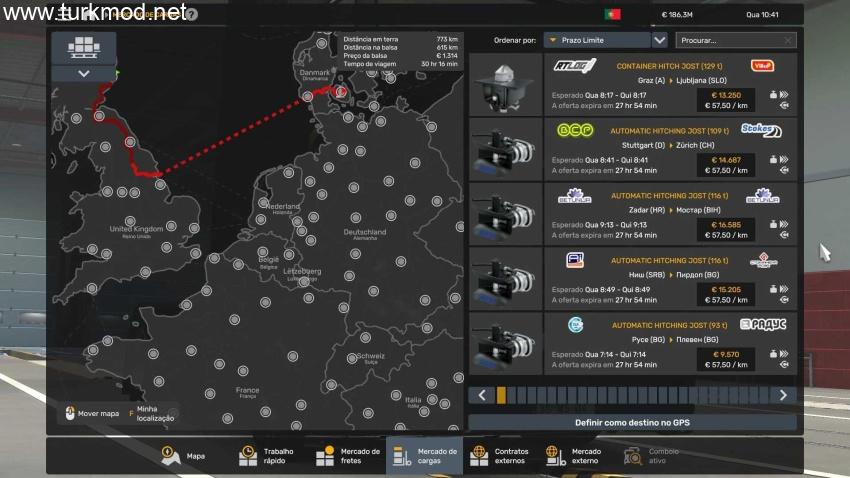Click the € 186,3M balance display
The height and width of the screenshot is (478, 850).
click(677, 15)
